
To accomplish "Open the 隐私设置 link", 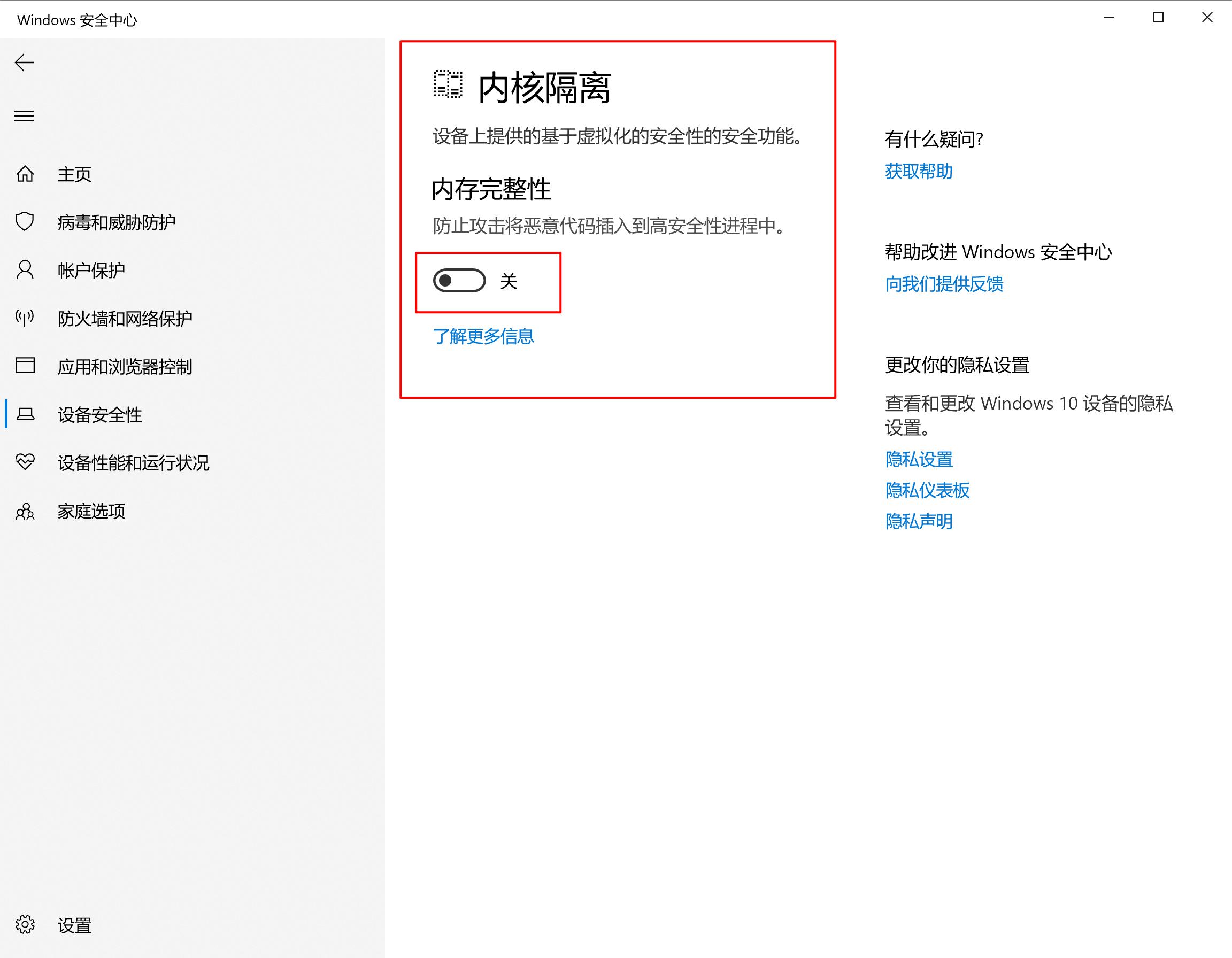I will coord(919,460).
